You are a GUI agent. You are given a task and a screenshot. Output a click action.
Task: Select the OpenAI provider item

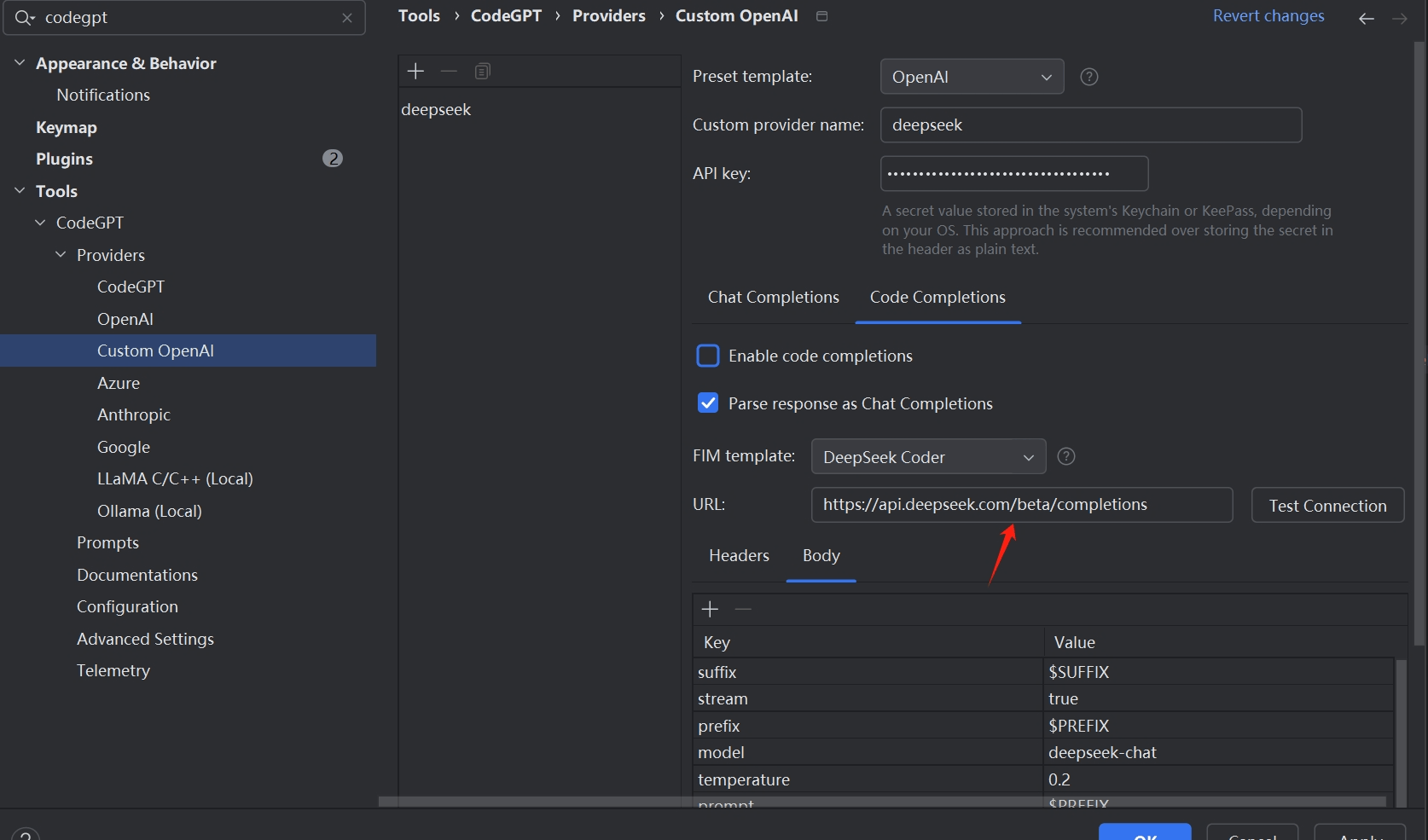click(125, 319)
